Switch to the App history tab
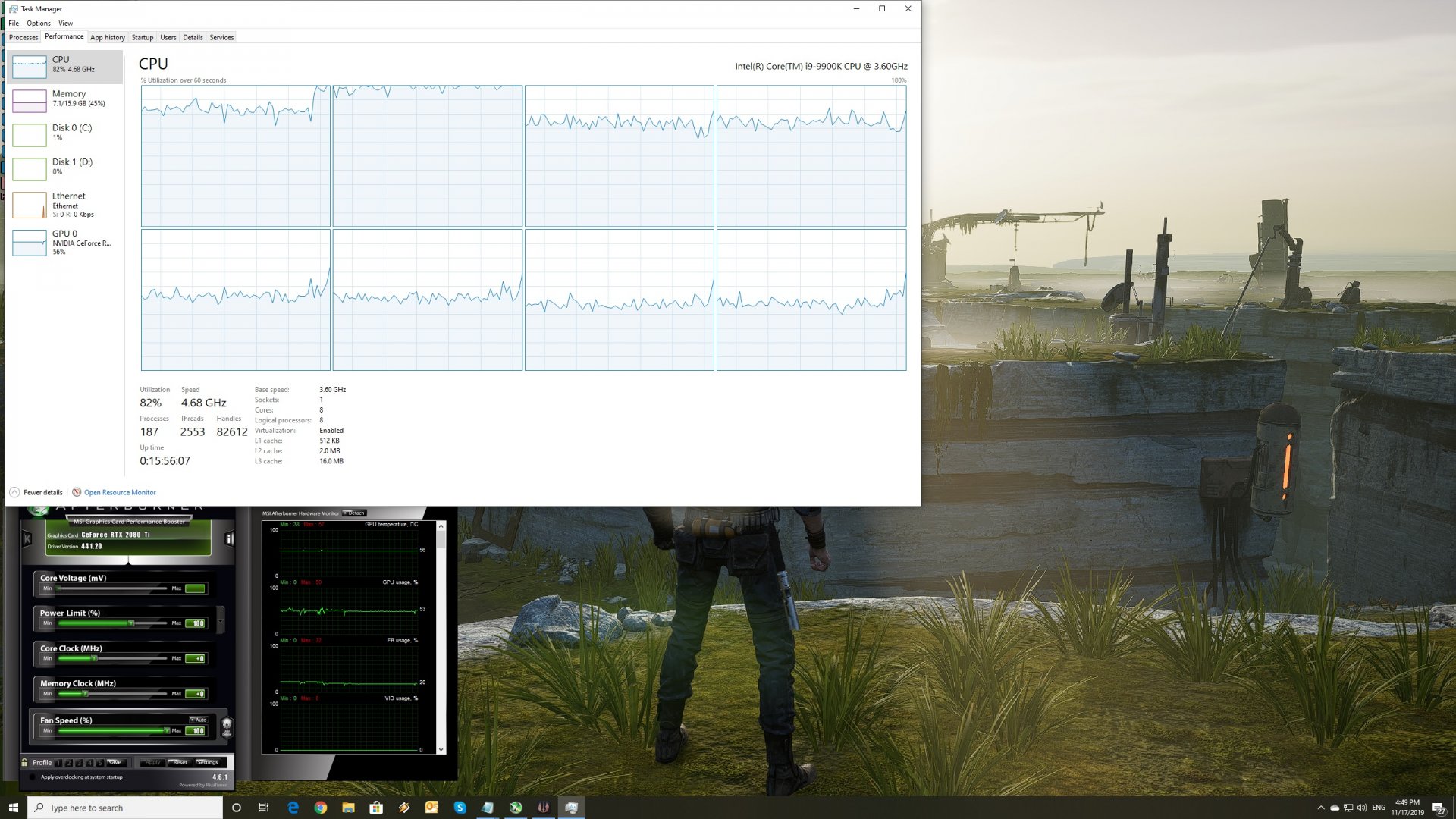 107,37
